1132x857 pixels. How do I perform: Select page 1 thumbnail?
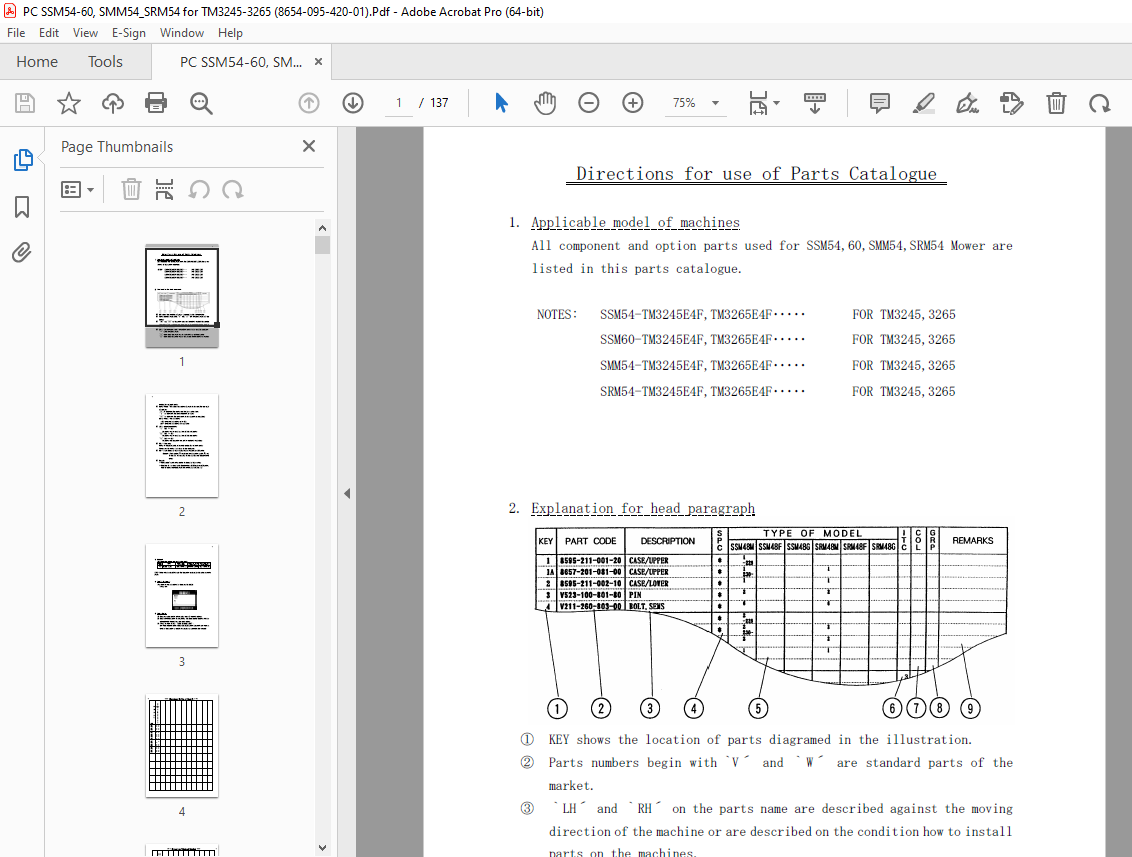pyautogui.click(x=182, y=297)
